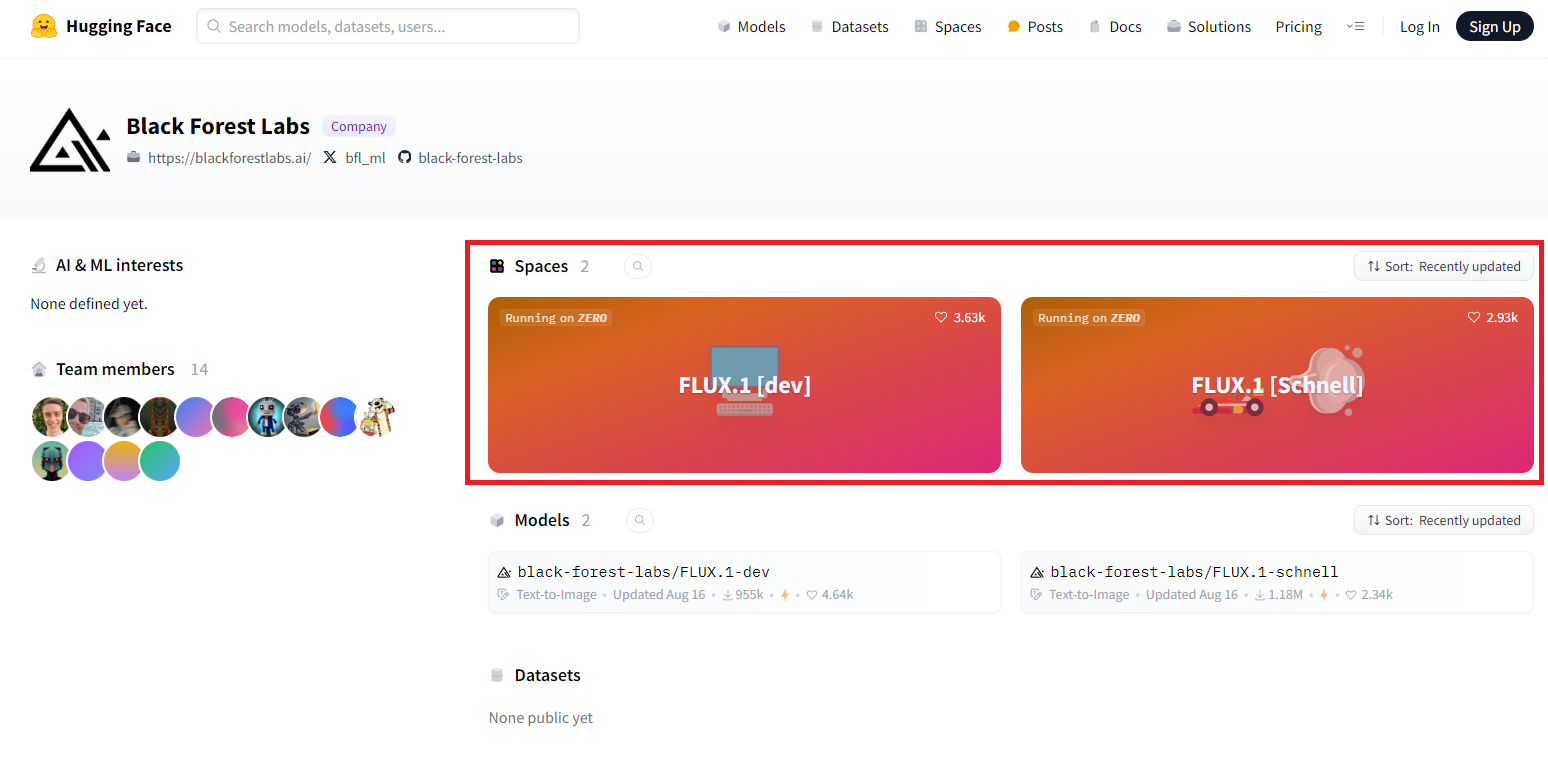Click the first team member avatar
Image resolution: width=1548 pixels, height=767 pixels.
(x=51, y=417)
